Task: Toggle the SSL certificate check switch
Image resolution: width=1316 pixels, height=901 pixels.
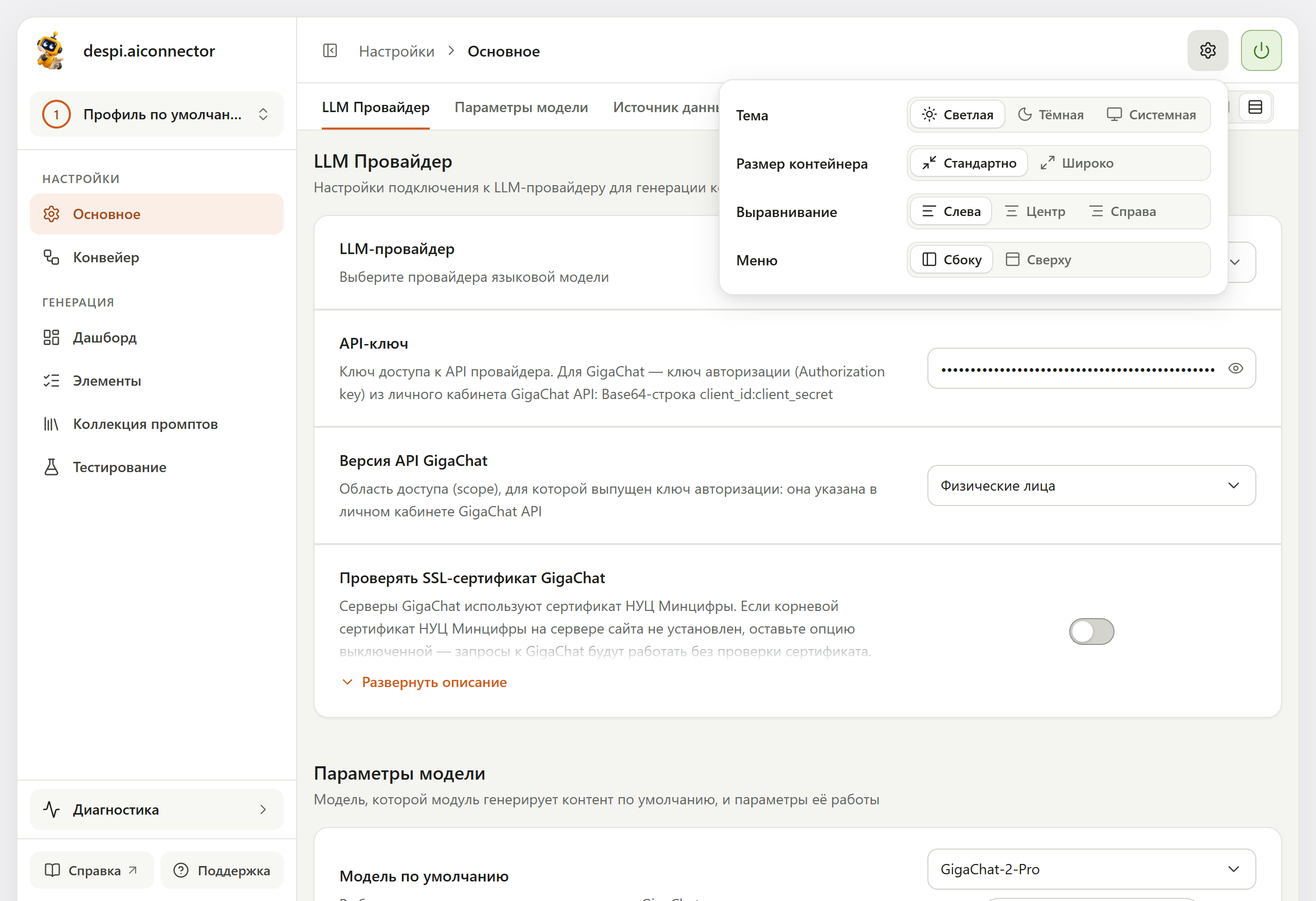Action: [x=1091, y=632]
